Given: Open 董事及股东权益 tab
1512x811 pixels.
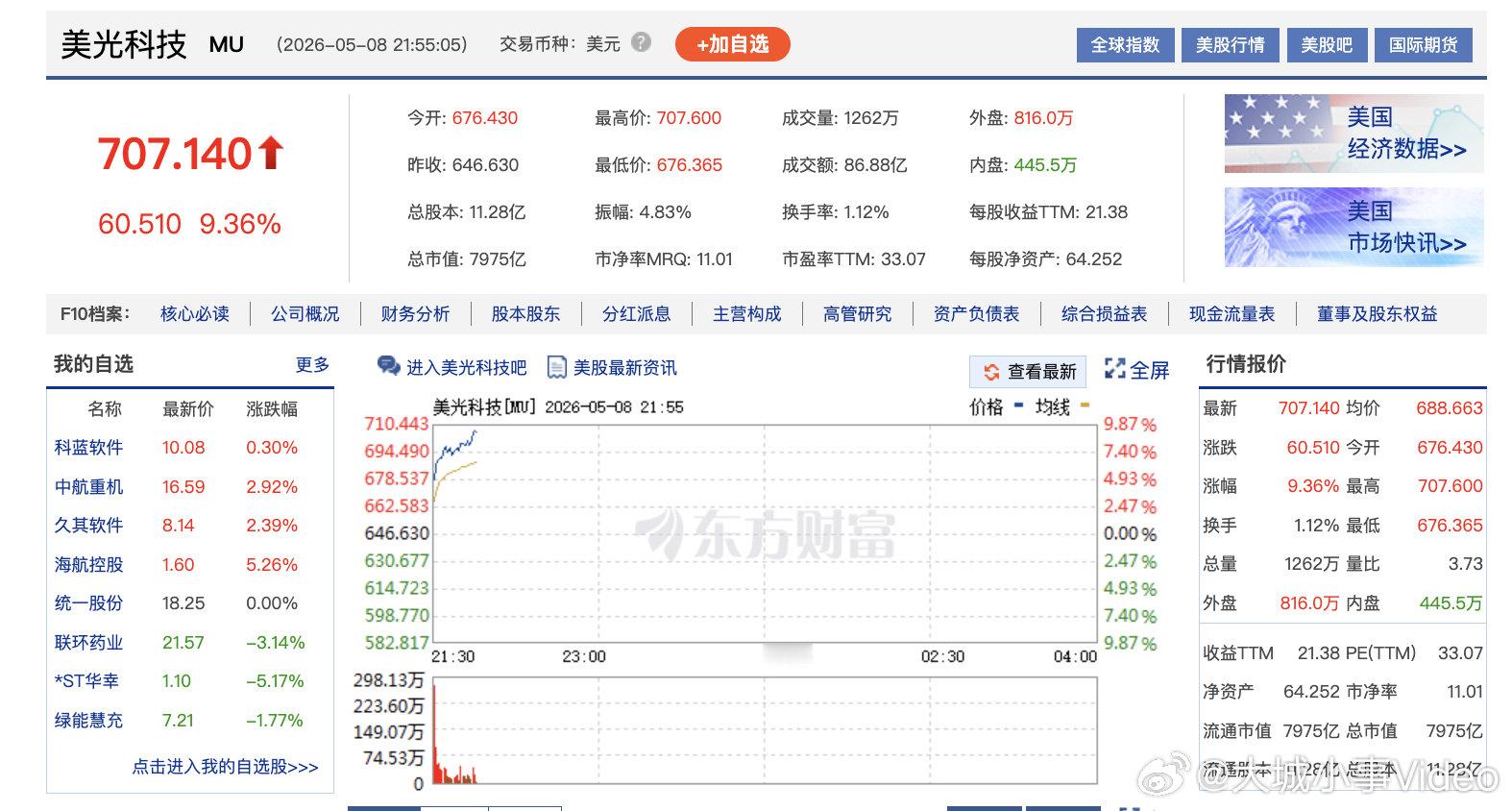Looking at the screenshot, I should click(x=1378, y=314).
